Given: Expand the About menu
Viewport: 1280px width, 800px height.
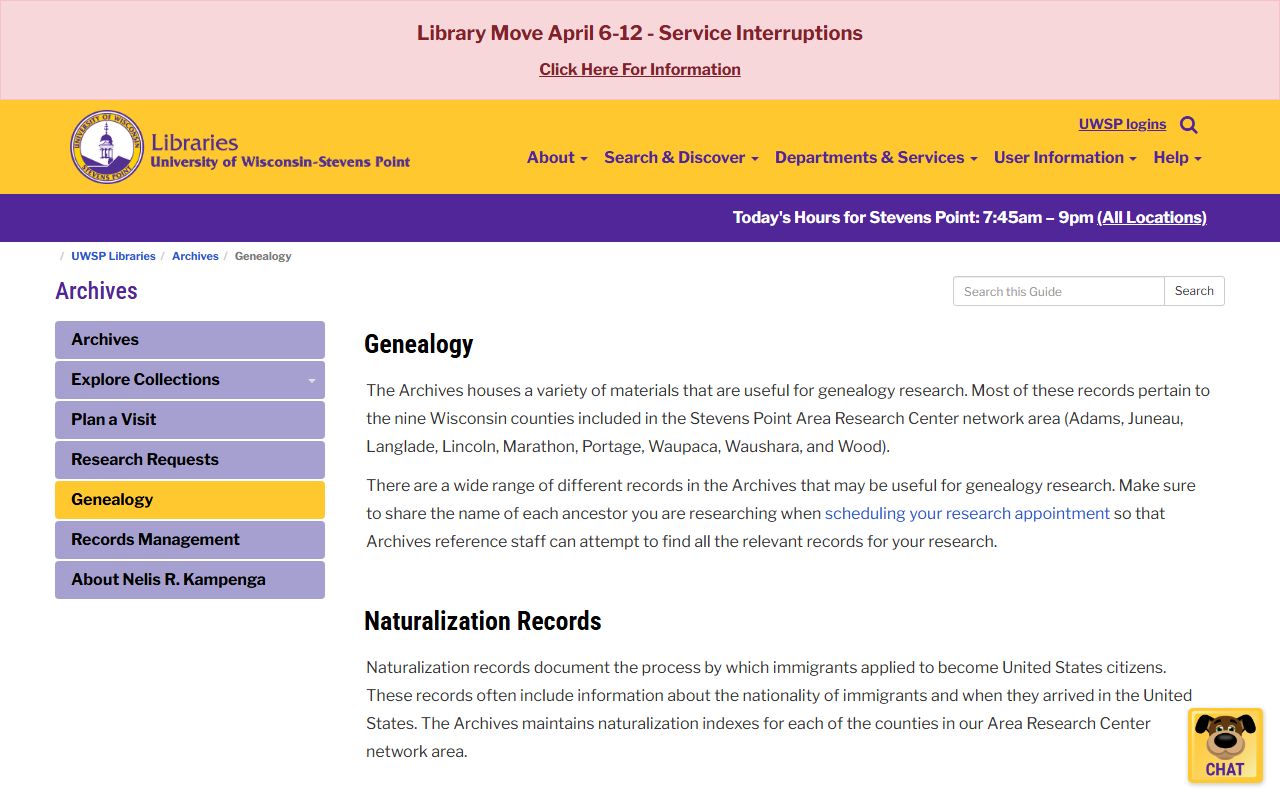Looking at the screenshot, I should (x=557, y=157).
